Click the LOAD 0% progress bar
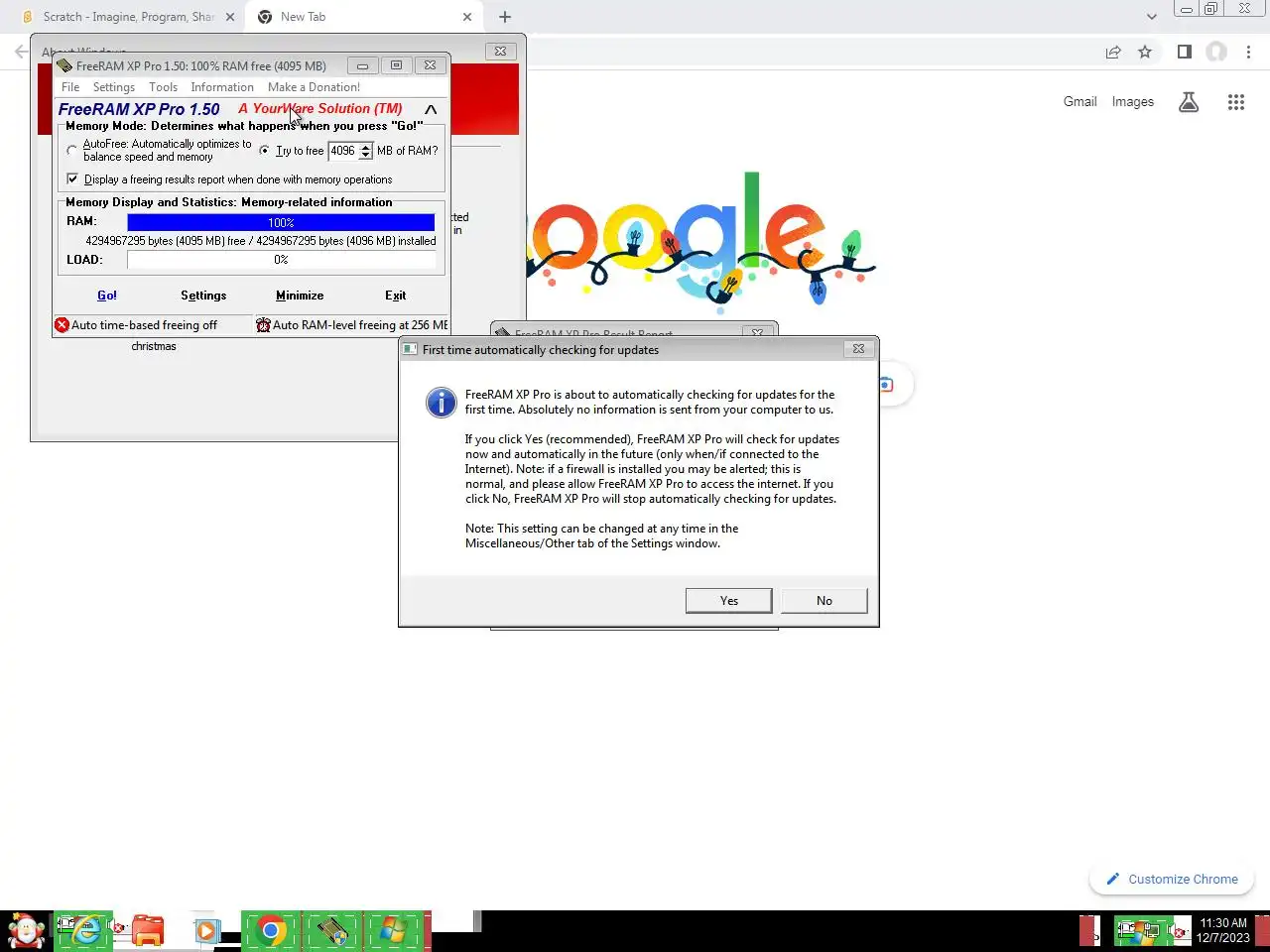Image resolution: width=1270 pixels, height=952 pixels. [x=281, y=260]
